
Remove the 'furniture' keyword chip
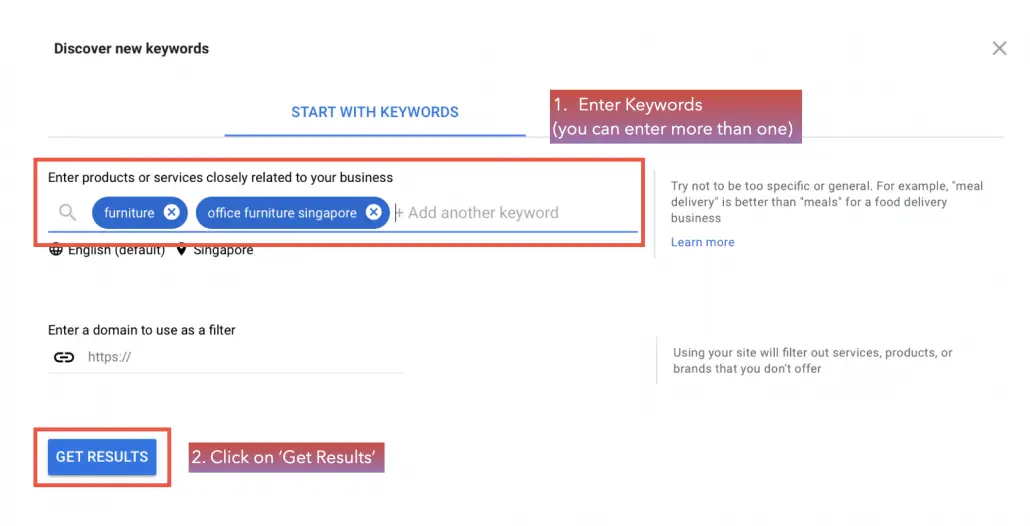[x=171, y=212]
